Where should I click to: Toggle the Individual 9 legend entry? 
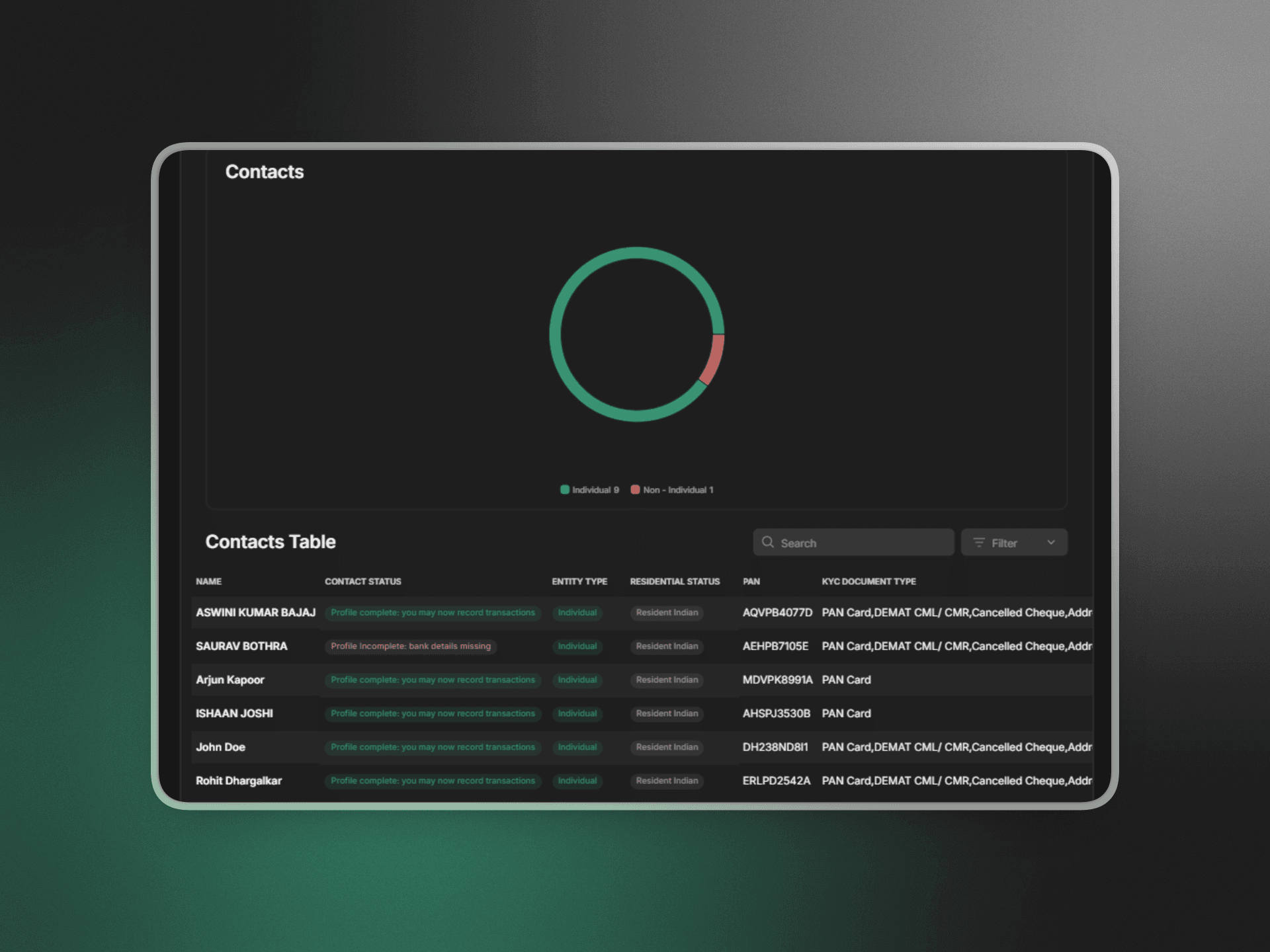coord(595,490)
